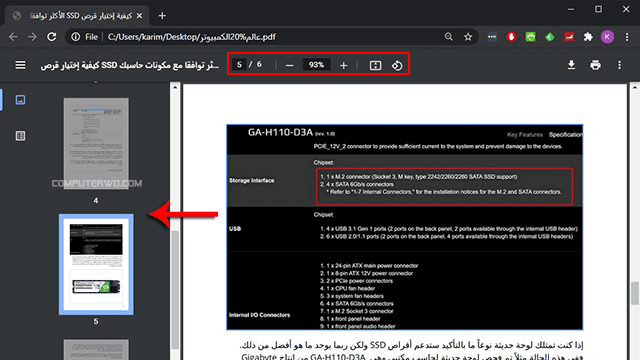Fit PDF to page
The height and width of the screenshot is (360, 640).
point(375,65)
